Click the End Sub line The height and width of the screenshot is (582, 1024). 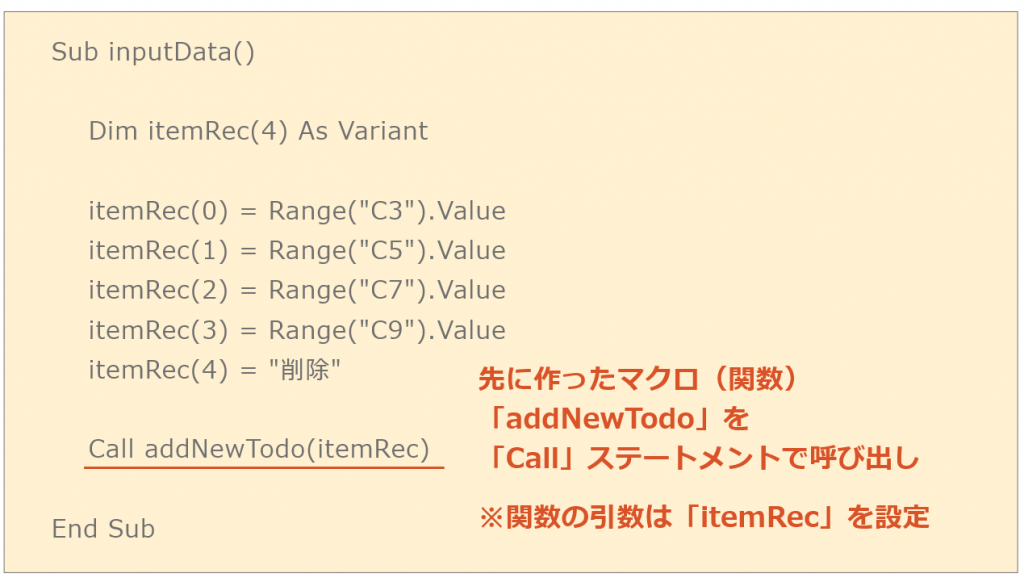[x=103, y=529]
